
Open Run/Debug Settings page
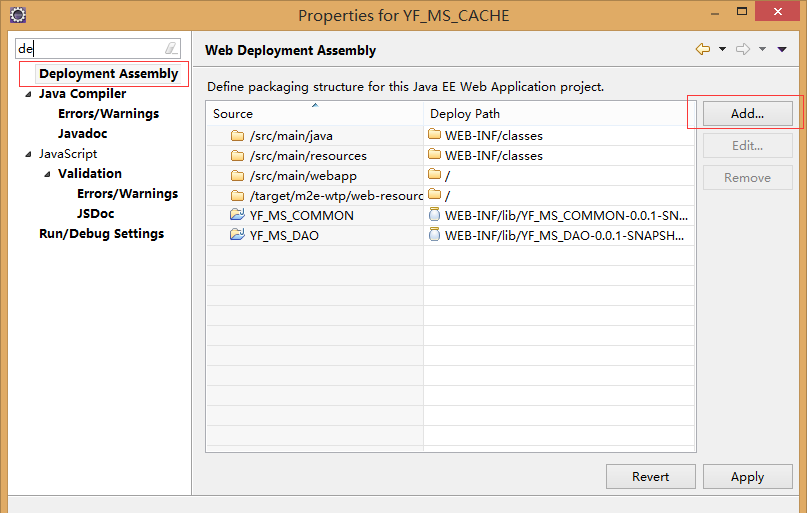coord(101,234)
